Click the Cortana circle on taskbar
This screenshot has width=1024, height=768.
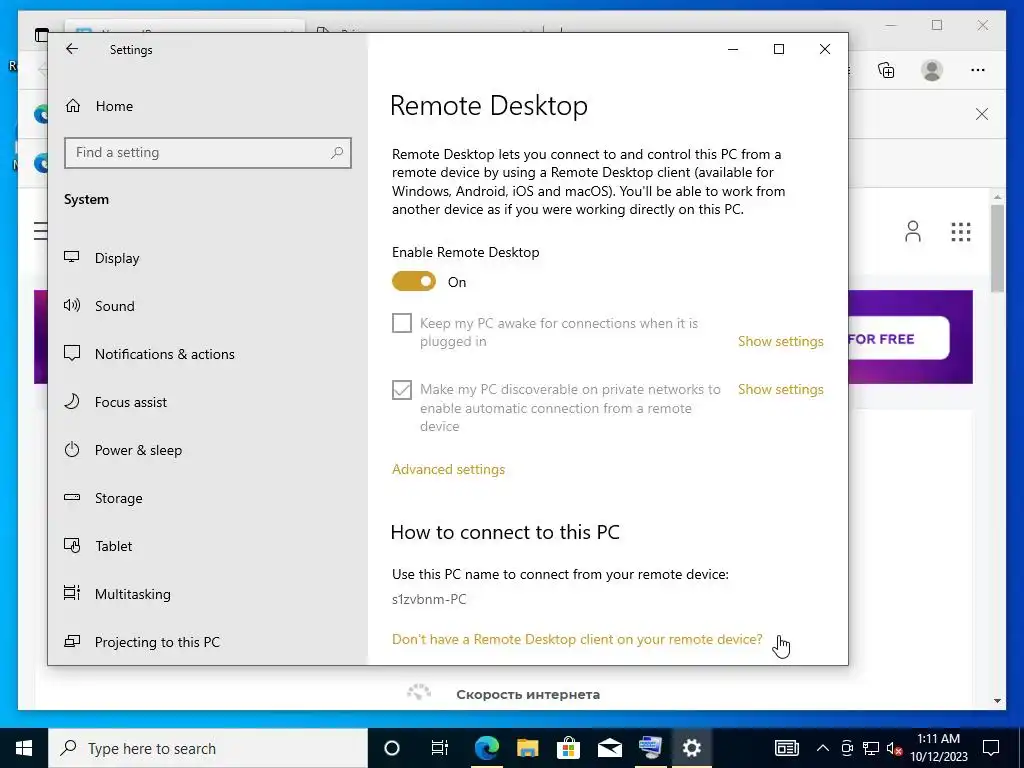coord(392,748)
